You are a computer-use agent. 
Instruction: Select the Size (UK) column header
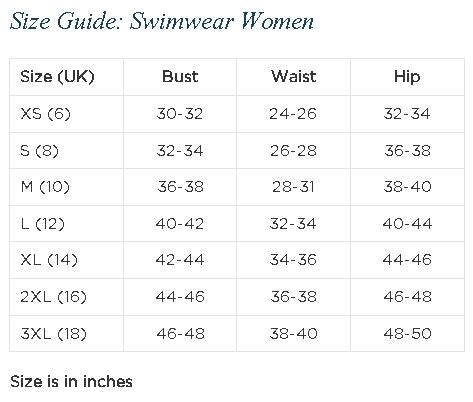point(57,77)
